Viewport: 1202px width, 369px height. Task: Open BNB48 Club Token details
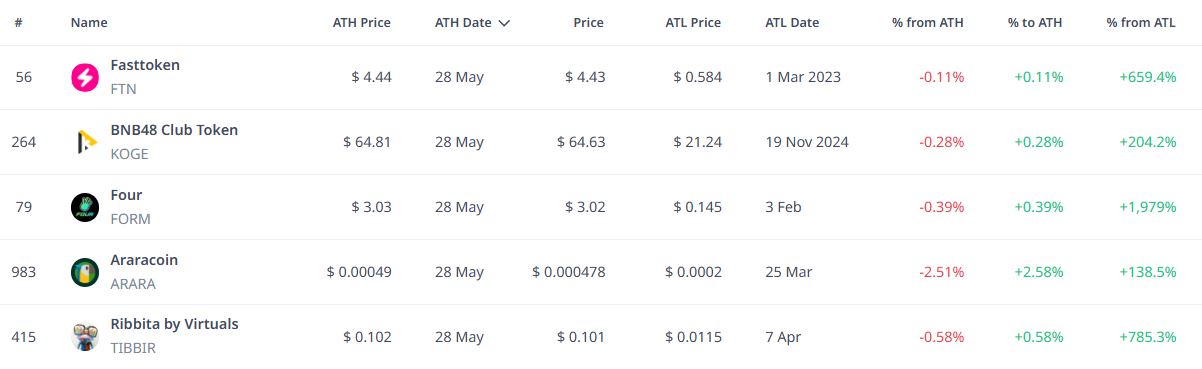click(174, 130)
